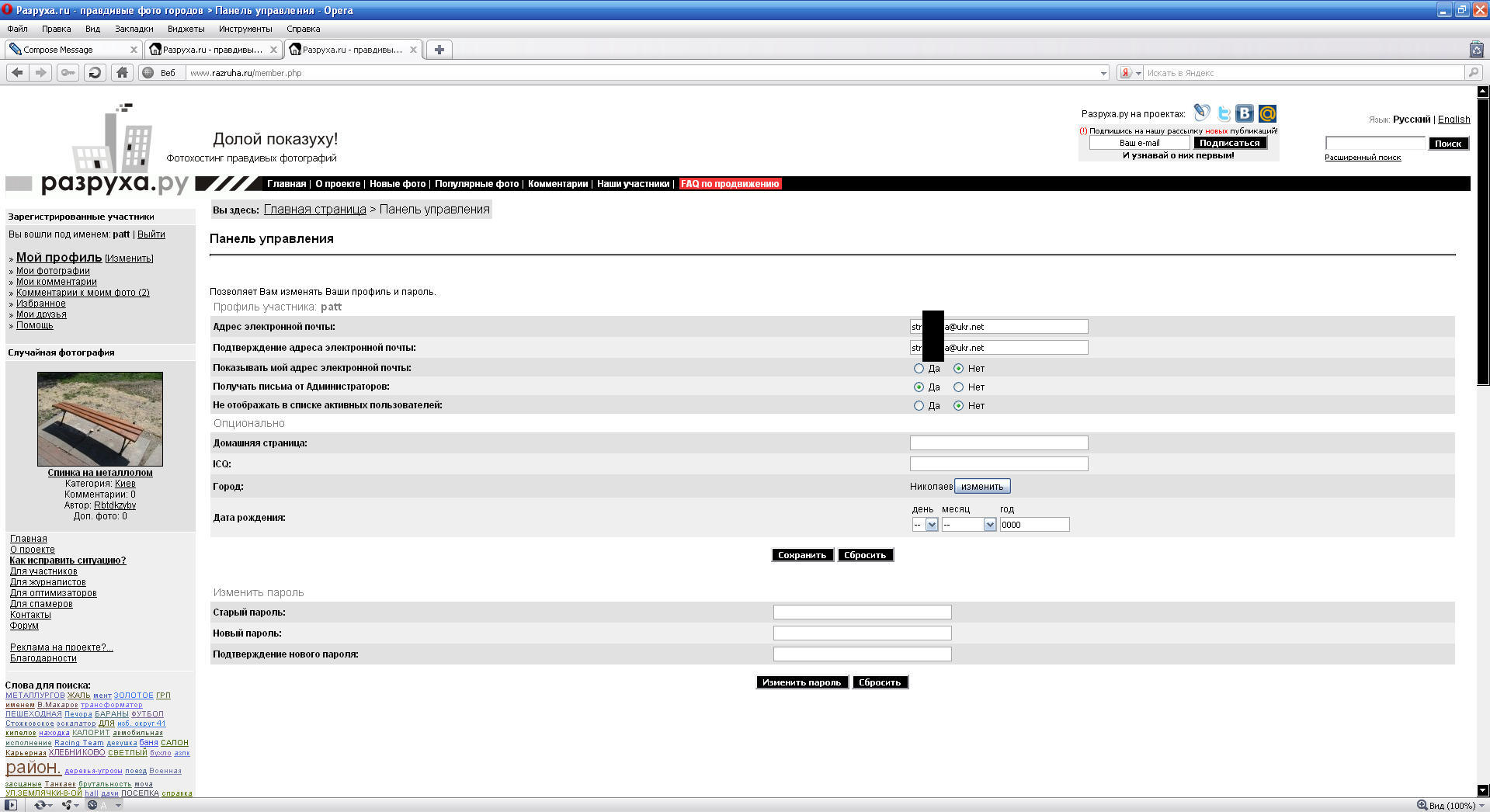Click the browser Back arrow button
The width and height of the screenshot is (1490, 812).
[17, 72]
